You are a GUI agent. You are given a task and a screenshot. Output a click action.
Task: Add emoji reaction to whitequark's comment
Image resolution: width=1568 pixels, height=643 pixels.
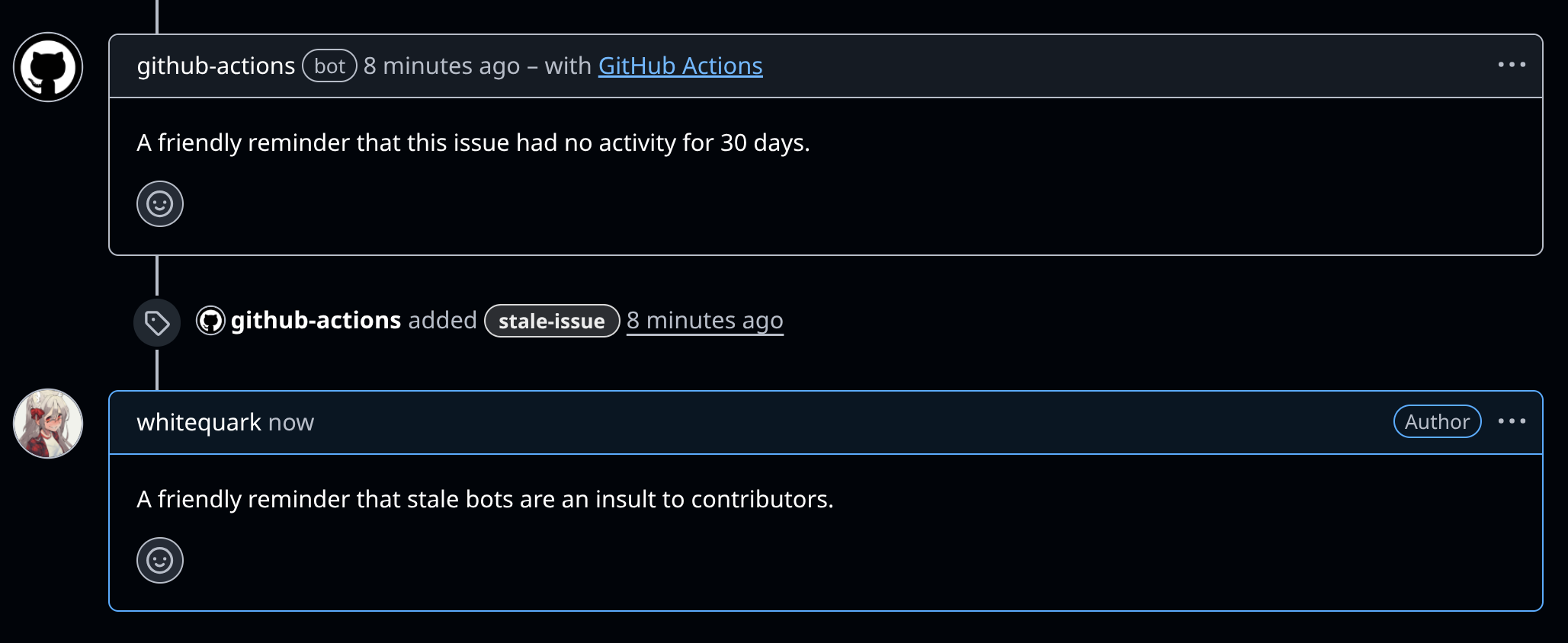click(x=160, y=561)
